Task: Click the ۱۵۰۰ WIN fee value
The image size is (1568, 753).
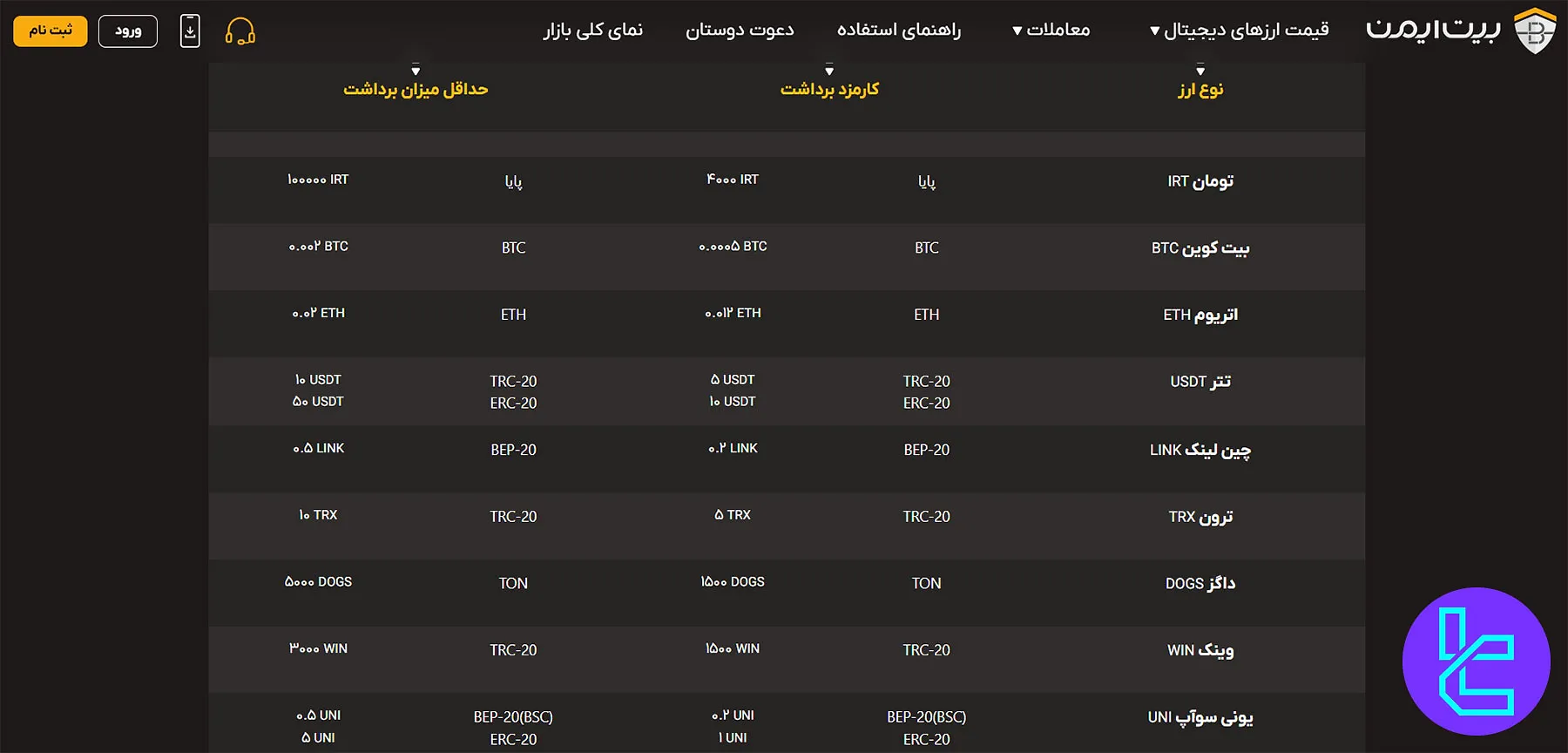Action: [x=733, y=649]
